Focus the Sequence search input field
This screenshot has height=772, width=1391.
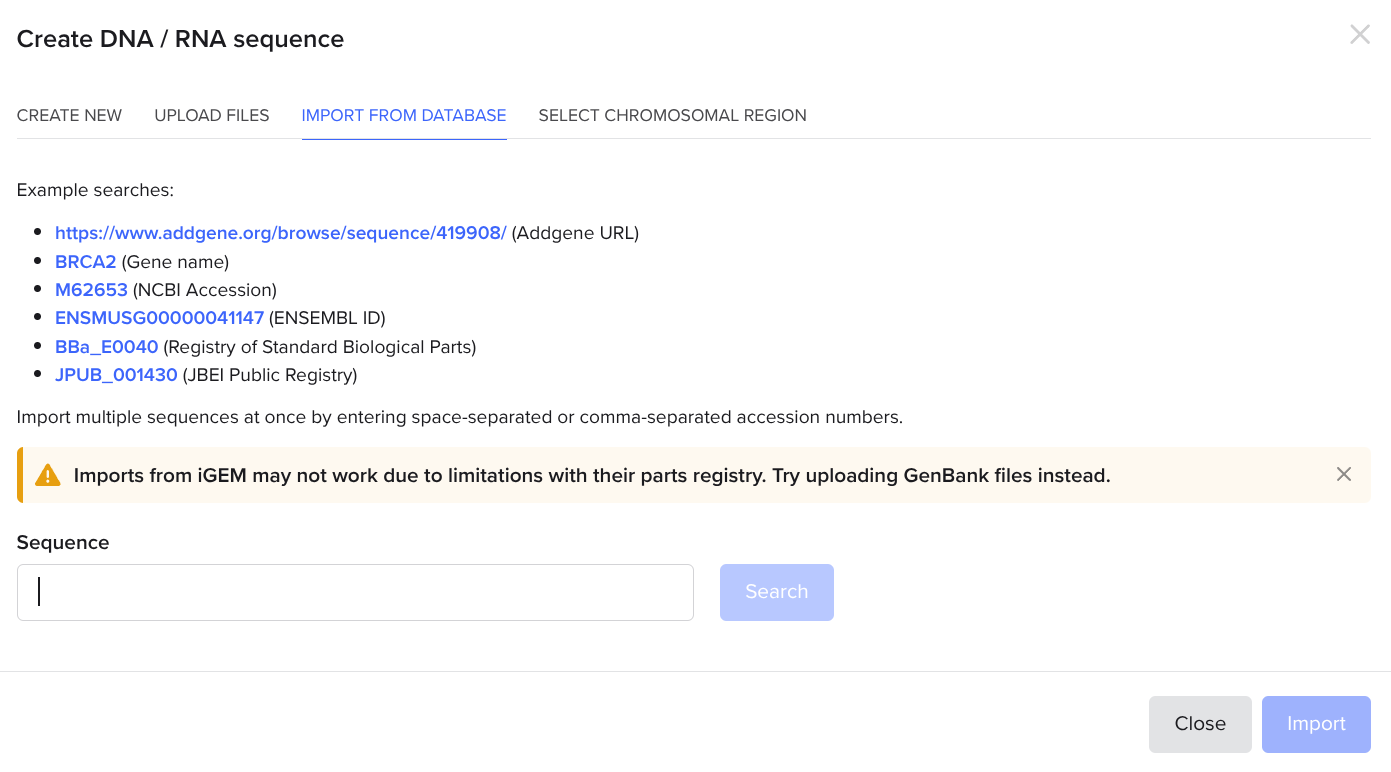coord(355,592)
